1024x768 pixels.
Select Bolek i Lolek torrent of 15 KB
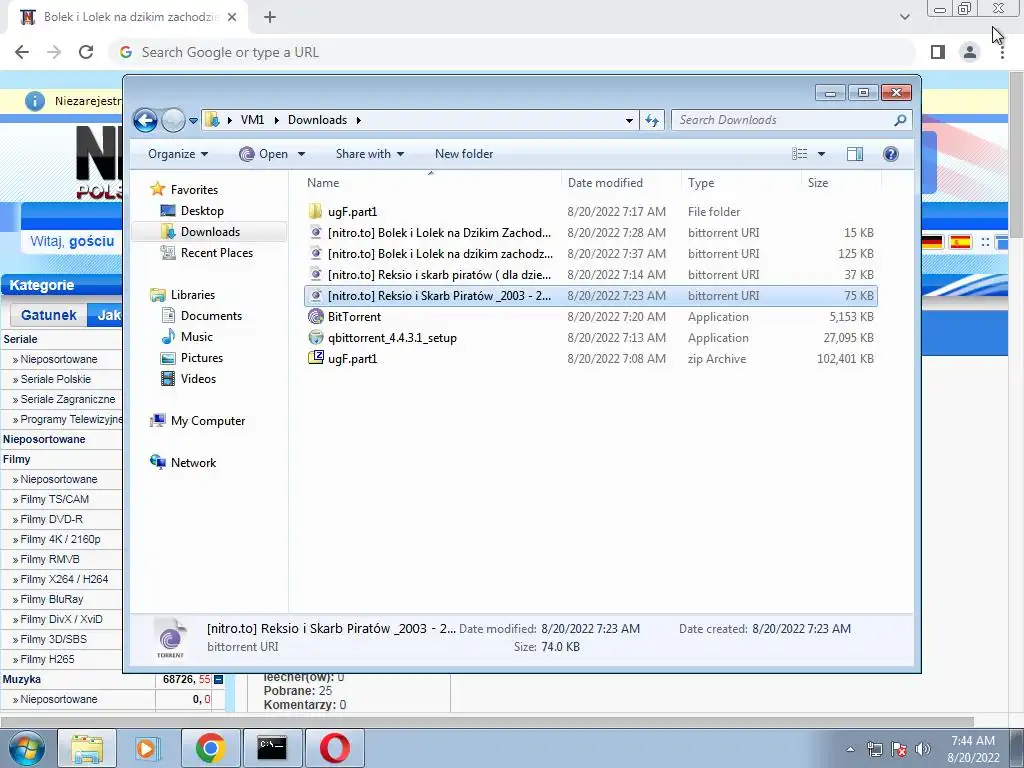point(590,232)
